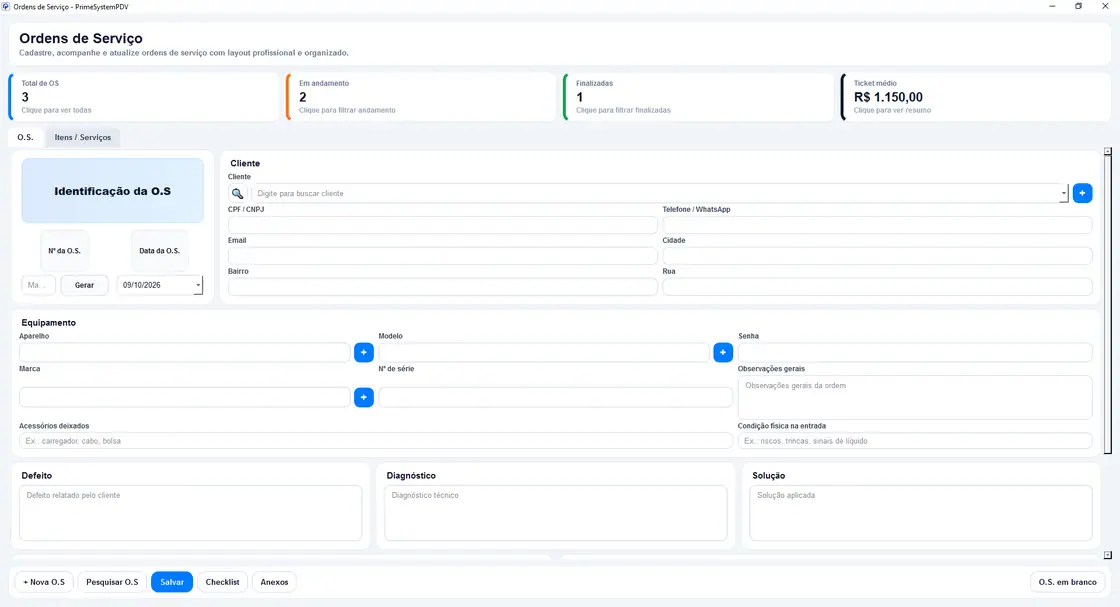
Task: Show all orders via Total de OS card
Action: tap(144, 96)
